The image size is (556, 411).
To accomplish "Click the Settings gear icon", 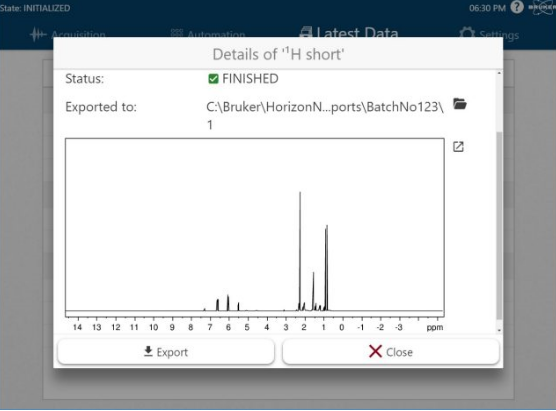I will click(x=467, y=34).
